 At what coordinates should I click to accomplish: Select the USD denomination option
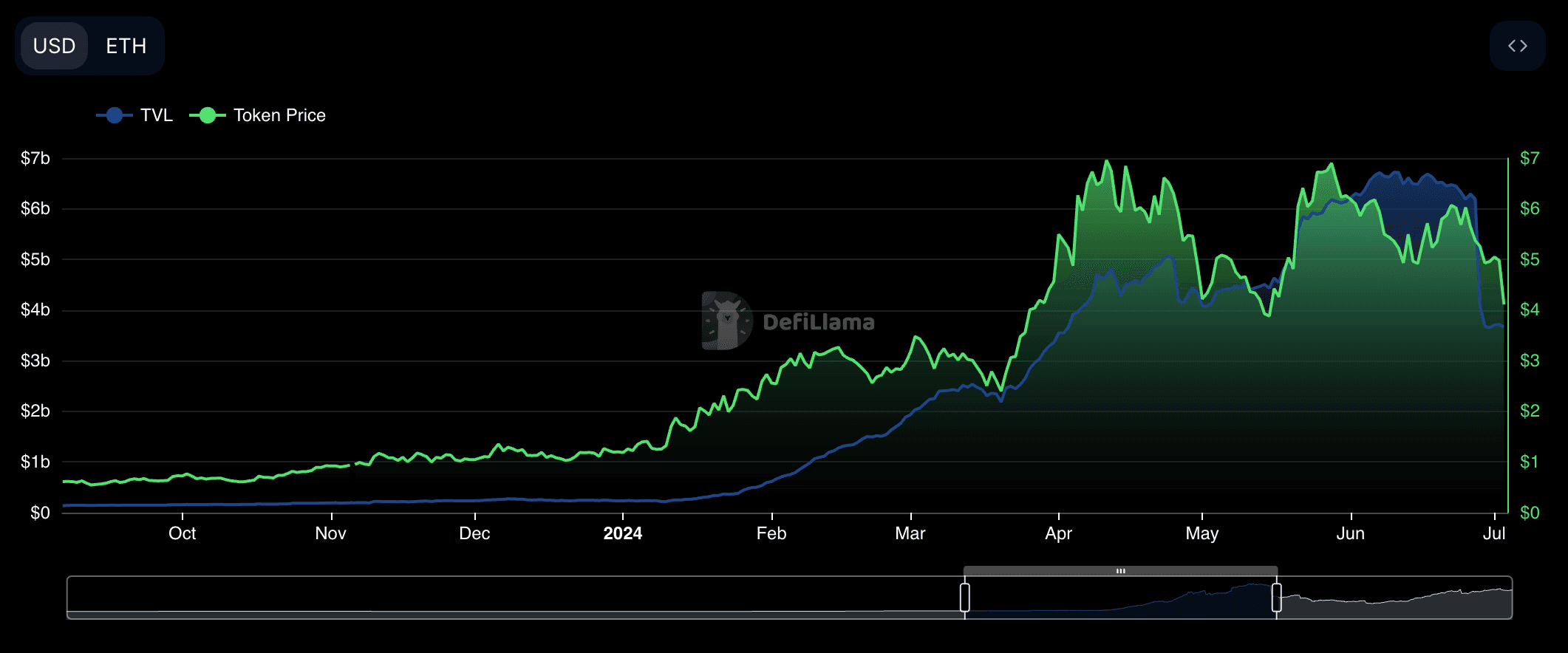click(x=55, y=46)
